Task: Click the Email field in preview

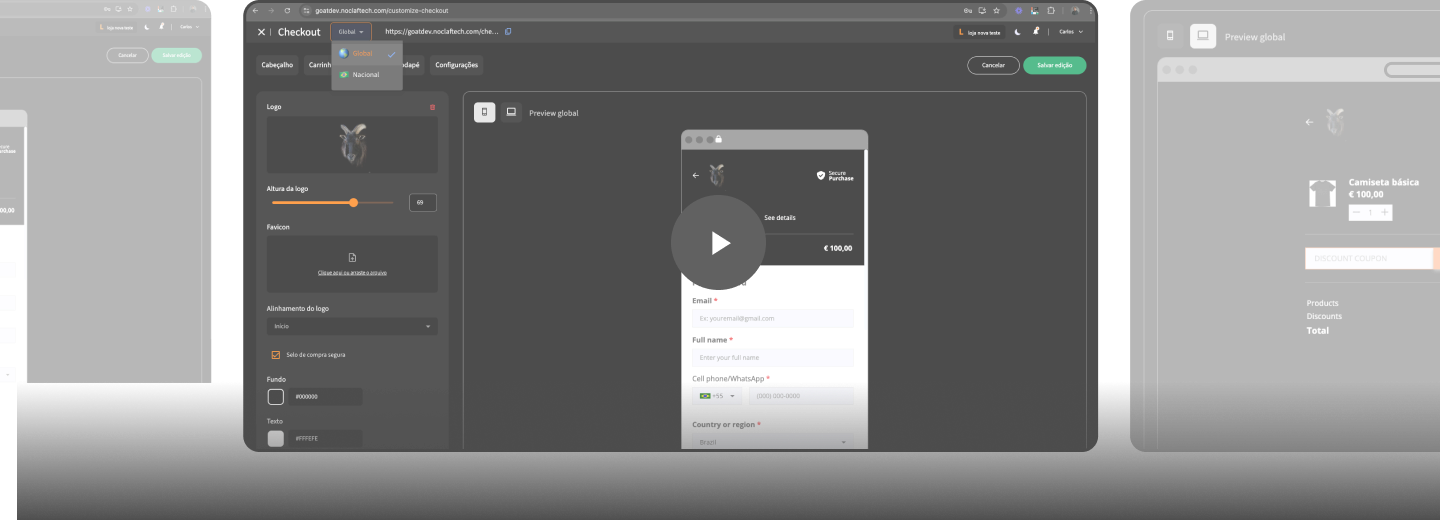Action: [x=773, y=318]
